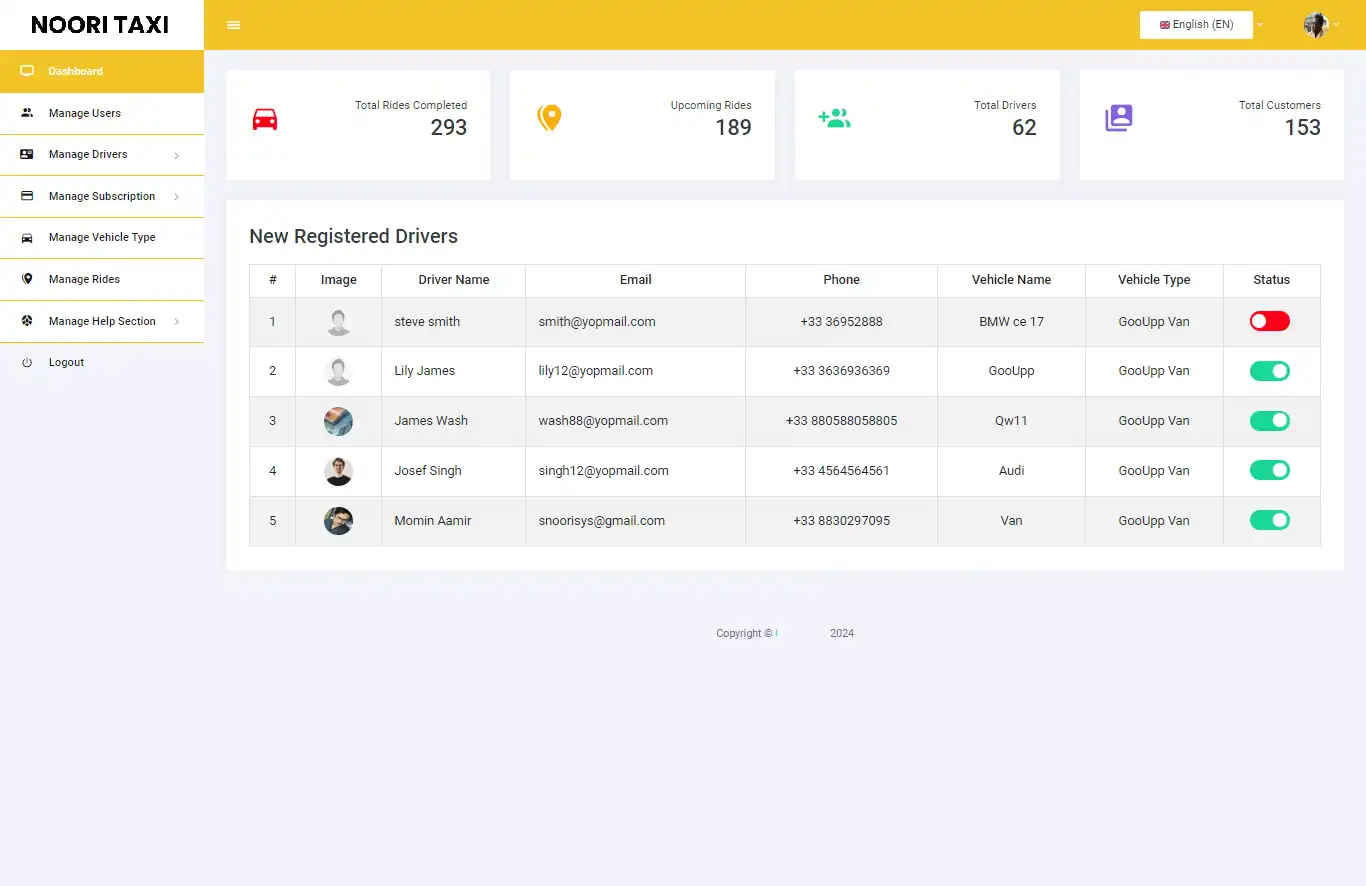Click the NOORI TAXI logo
Viewport: 1366px width, 886px height.
pos(101,24)
